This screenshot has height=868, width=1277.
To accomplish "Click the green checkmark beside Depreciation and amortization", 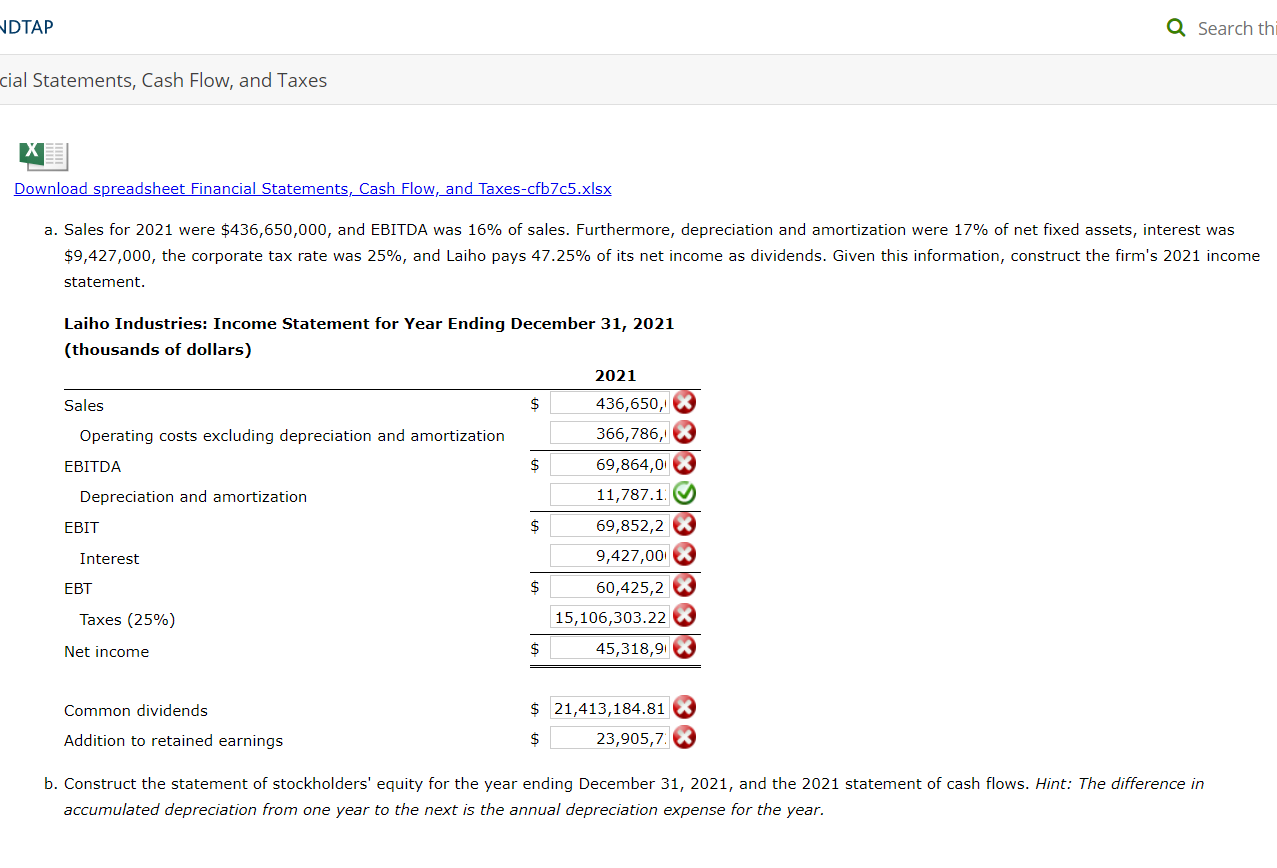I will click(x=684, y=493).
